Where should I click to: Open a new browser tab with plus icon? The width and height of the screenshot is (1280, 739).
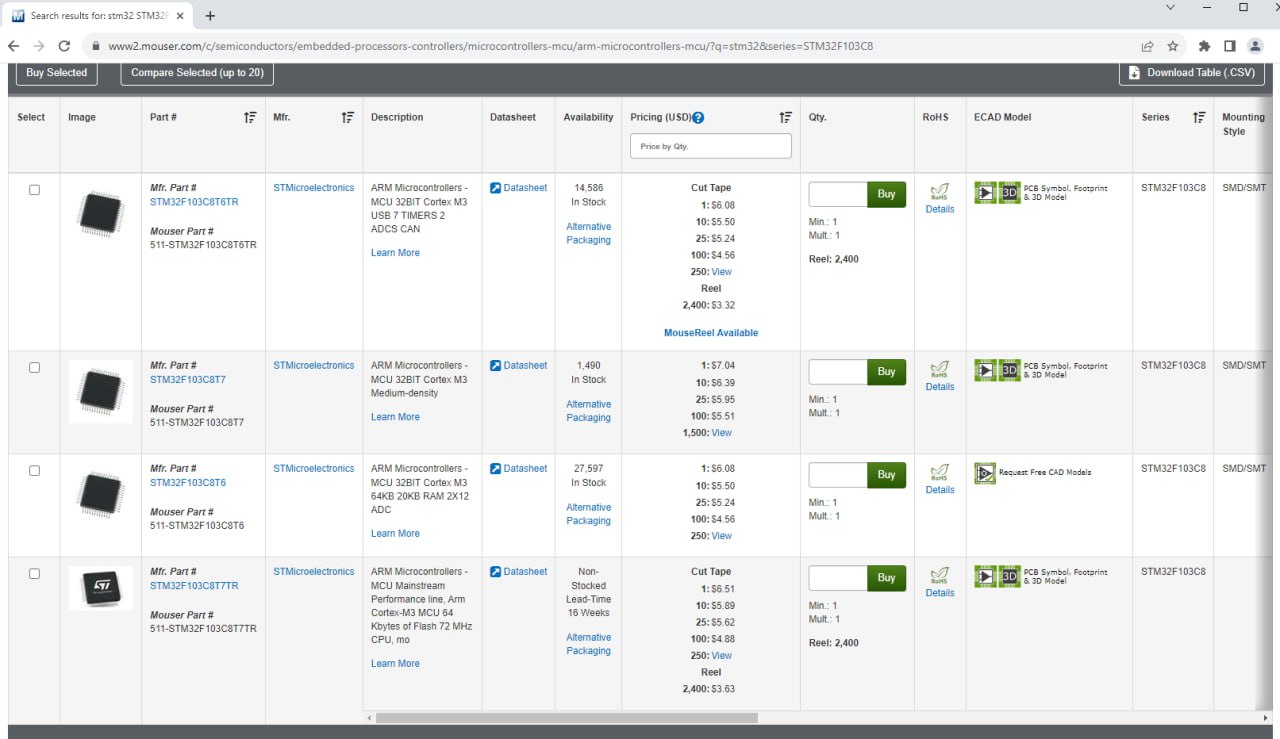point(210,16)
